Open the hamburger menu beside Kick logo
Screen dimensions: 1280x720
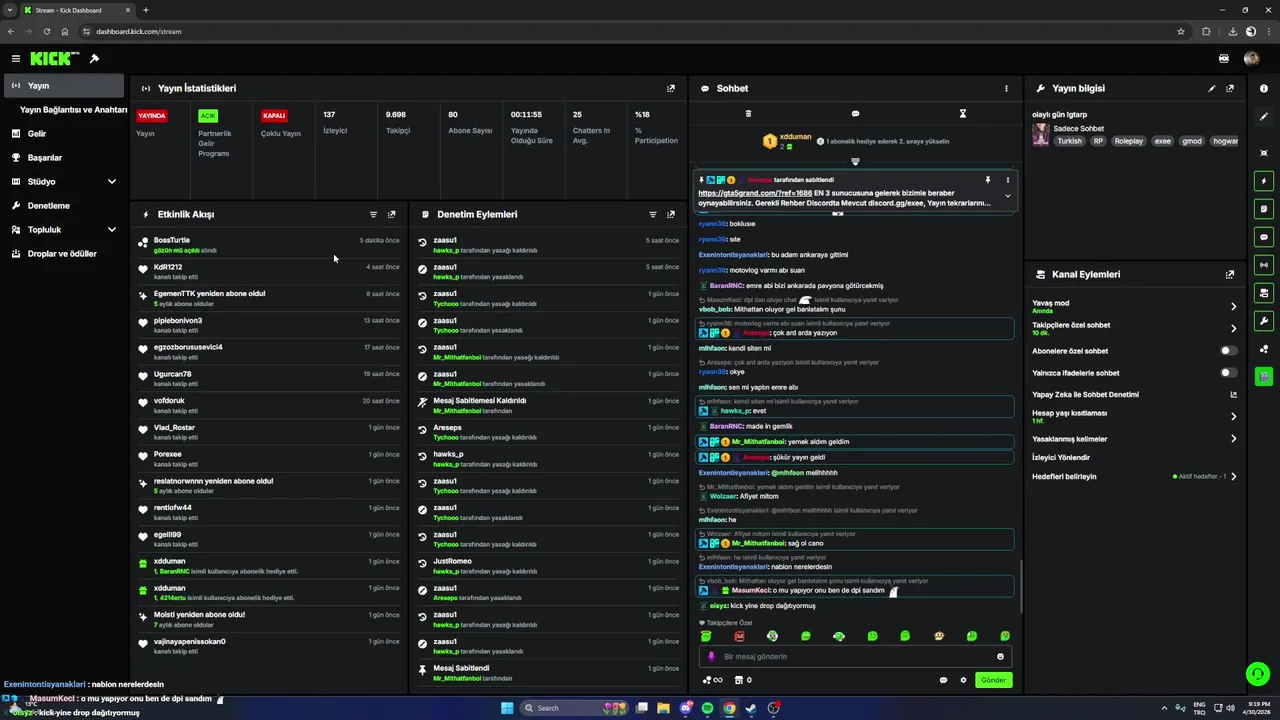pyautogui.click(x=15, y=59)
